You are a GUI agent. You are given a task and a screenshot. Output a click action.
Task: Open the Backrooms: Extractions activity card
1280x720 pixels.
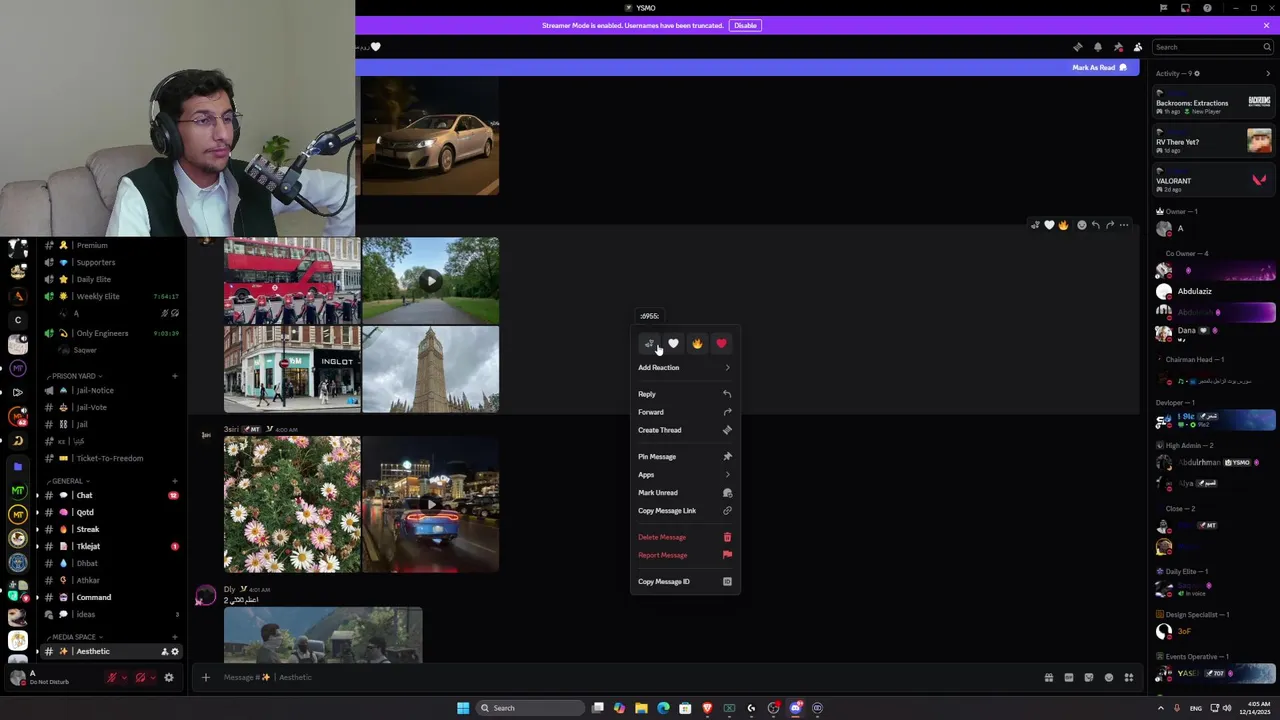pos(1213,102)
